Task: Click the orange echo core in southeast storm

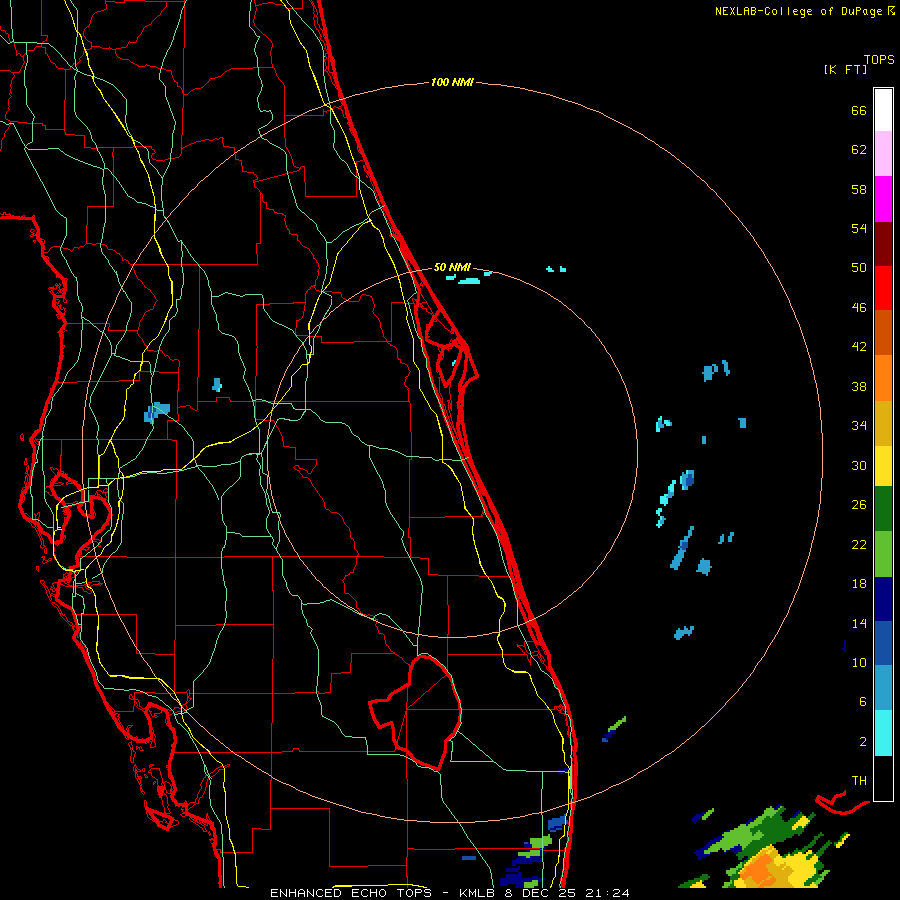Action: pyautogui.click(x=760, y=866)
